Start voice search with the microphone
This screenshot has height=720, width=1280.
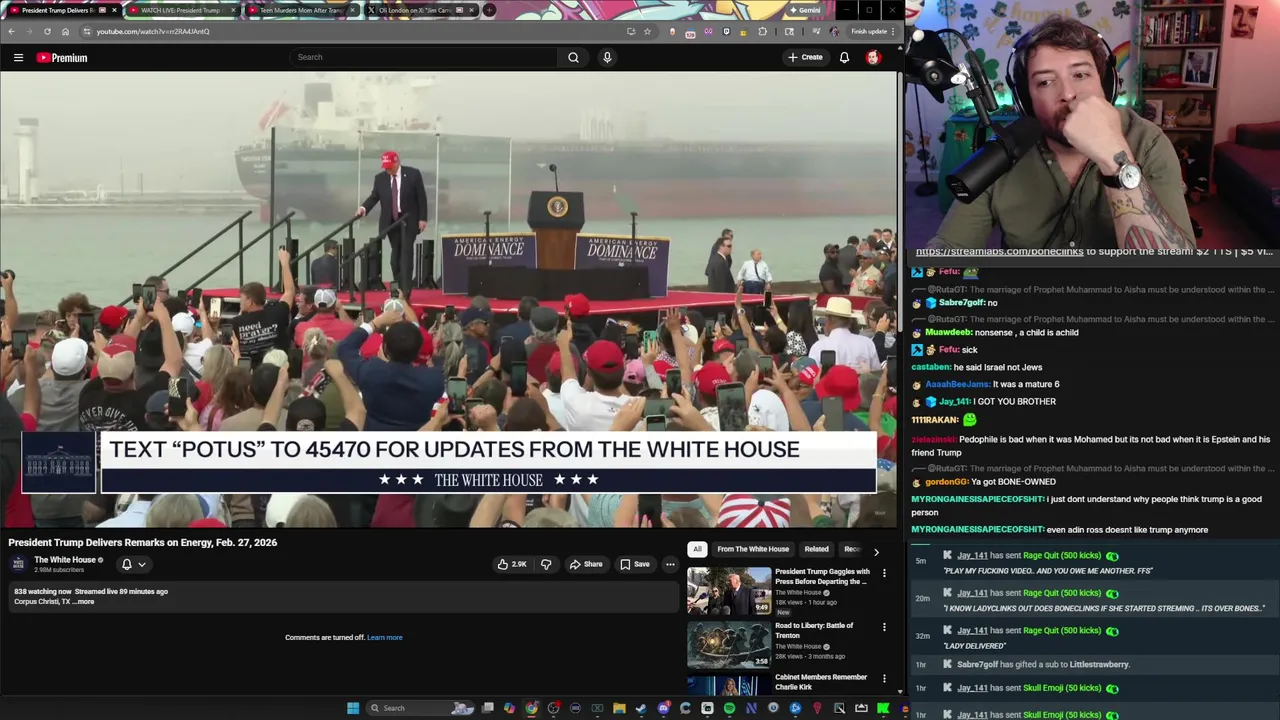607,57
